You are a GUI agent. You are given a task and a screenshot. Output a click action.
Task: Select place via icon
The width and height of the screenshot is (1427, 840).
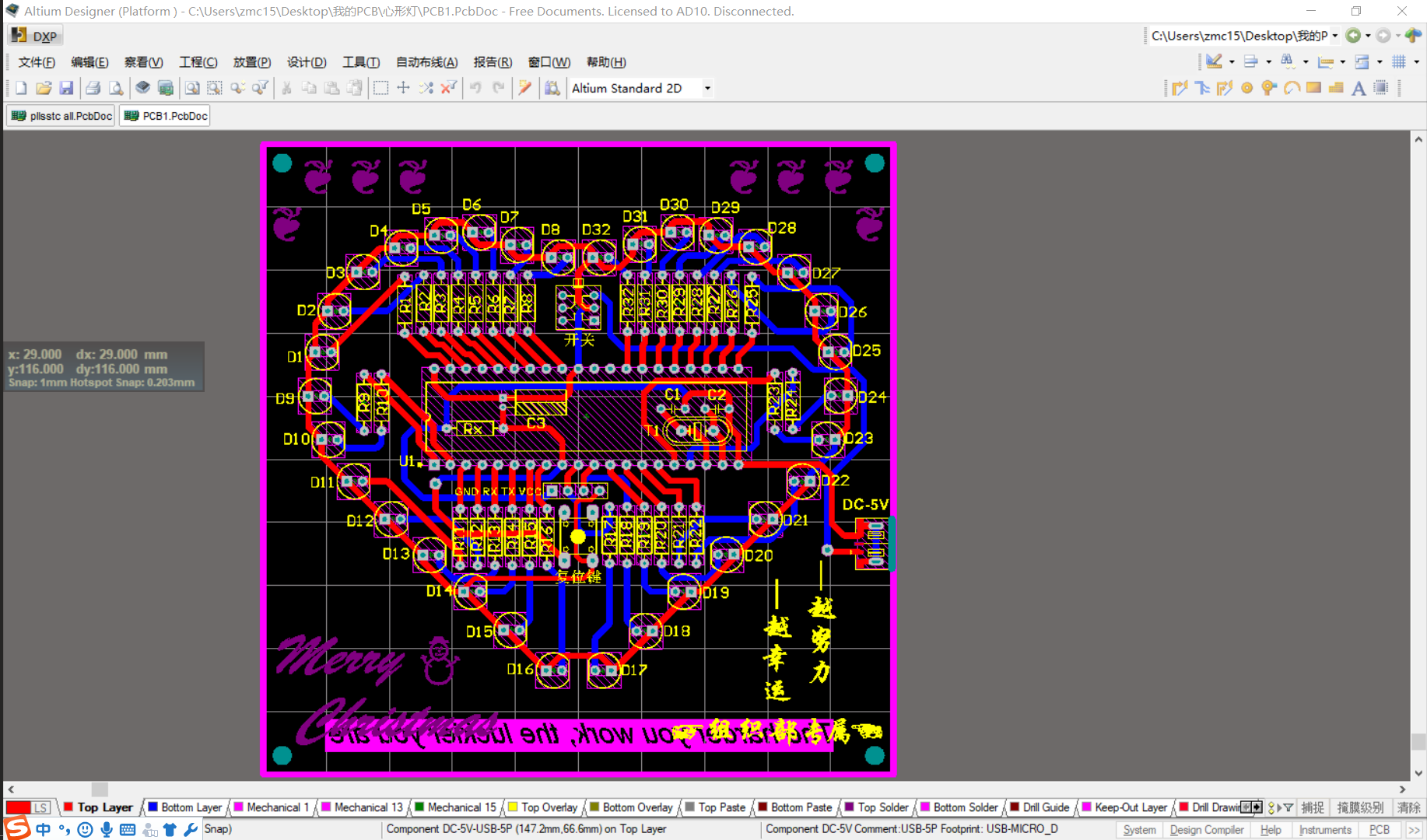point(1269,88)
